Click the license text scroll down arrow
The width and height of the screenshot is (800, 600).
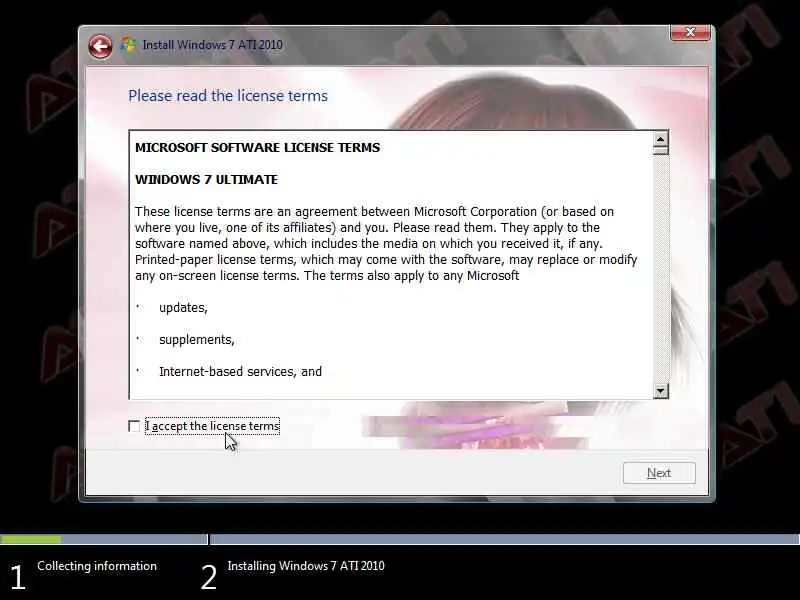660,391
